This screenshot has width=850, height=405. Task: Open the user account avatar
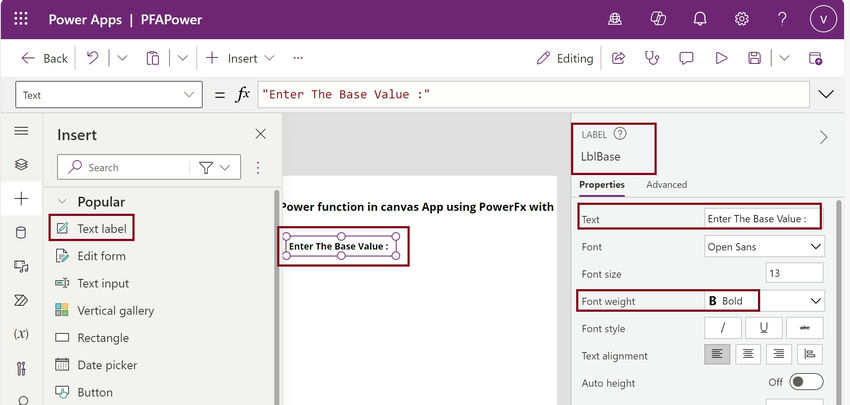point(823,20)
